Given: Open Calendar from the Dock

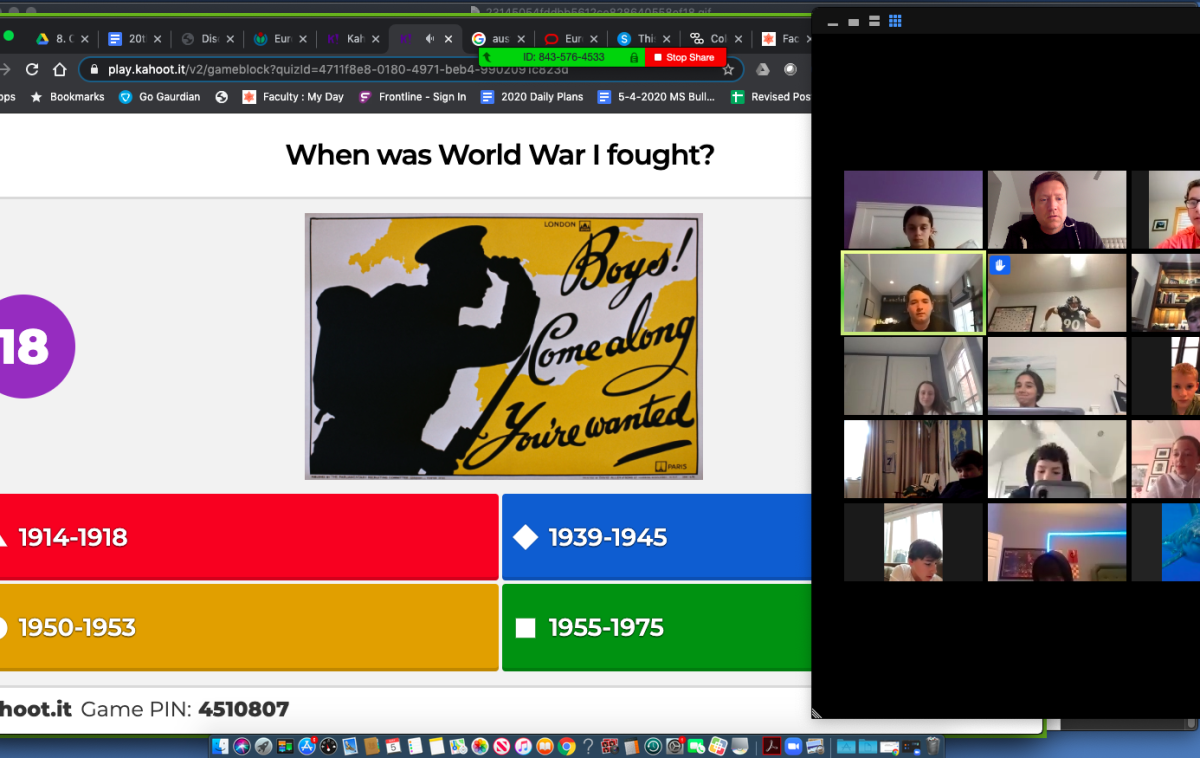Looking at the screenshot, I should click(x=392, y=748).
